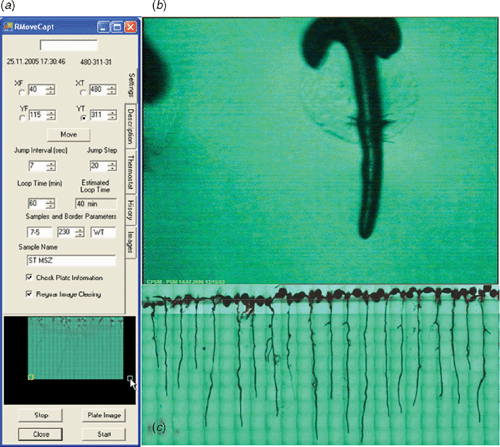Adjust the border parameter 230 spinner
The image size is (500, 447).
[x=79, y=232]
